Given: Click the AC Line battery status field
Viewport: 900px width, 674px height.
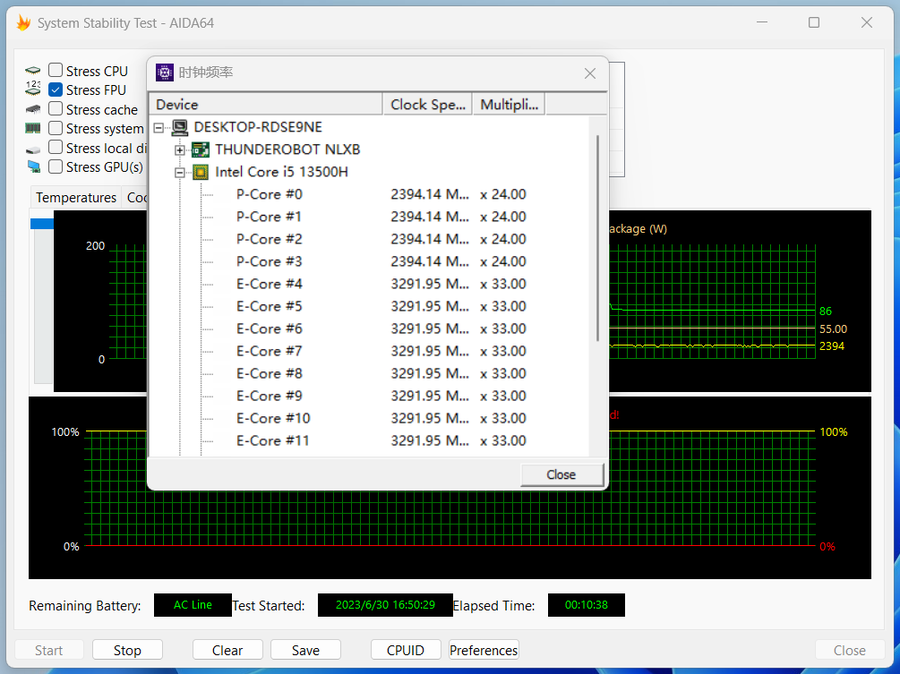Looking at the screenshot, I should (193, 605).
